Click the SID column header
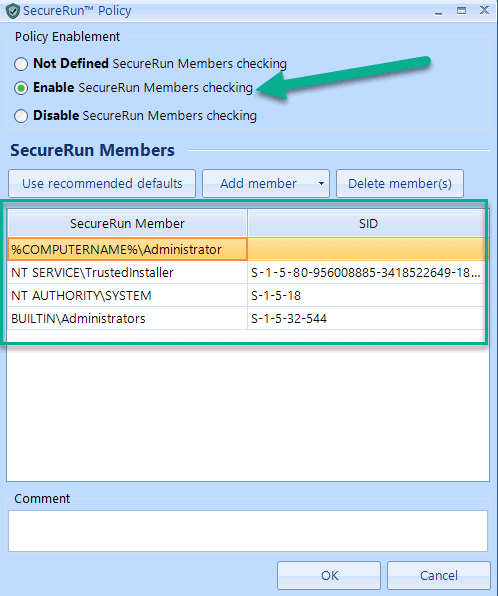Image resolution: width=498 pixels, height=596 pixels. pos(368,224)
